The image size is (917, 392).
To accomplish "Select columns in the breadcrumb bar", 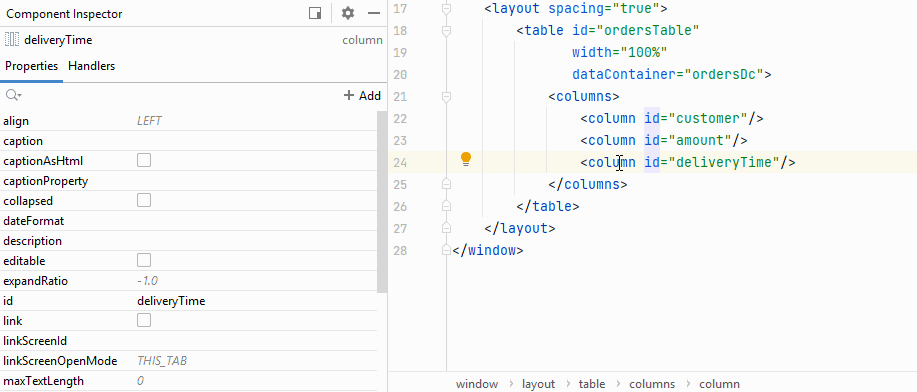I will pos(652,384).
